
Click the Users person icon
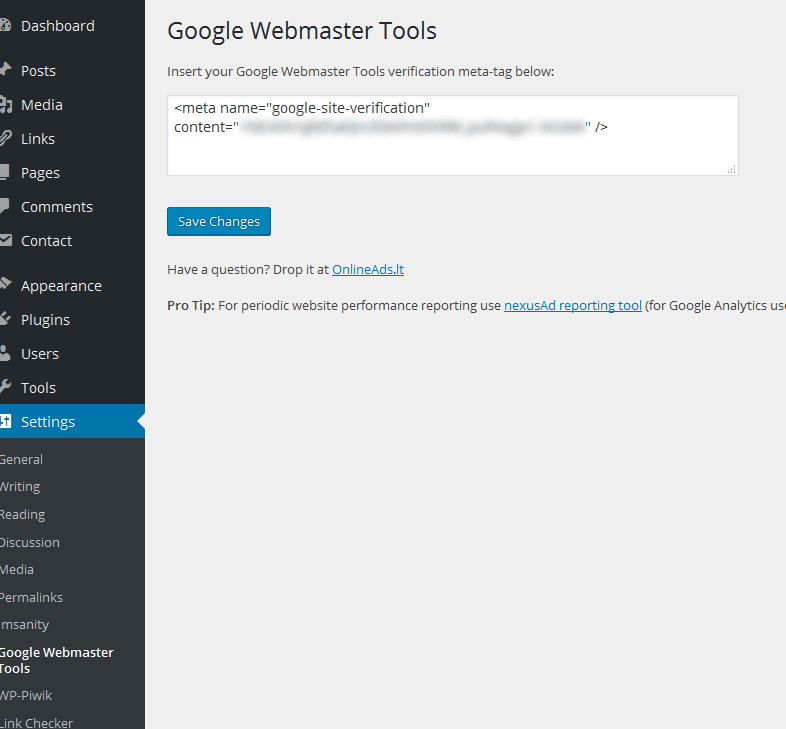tap(5, 353)
